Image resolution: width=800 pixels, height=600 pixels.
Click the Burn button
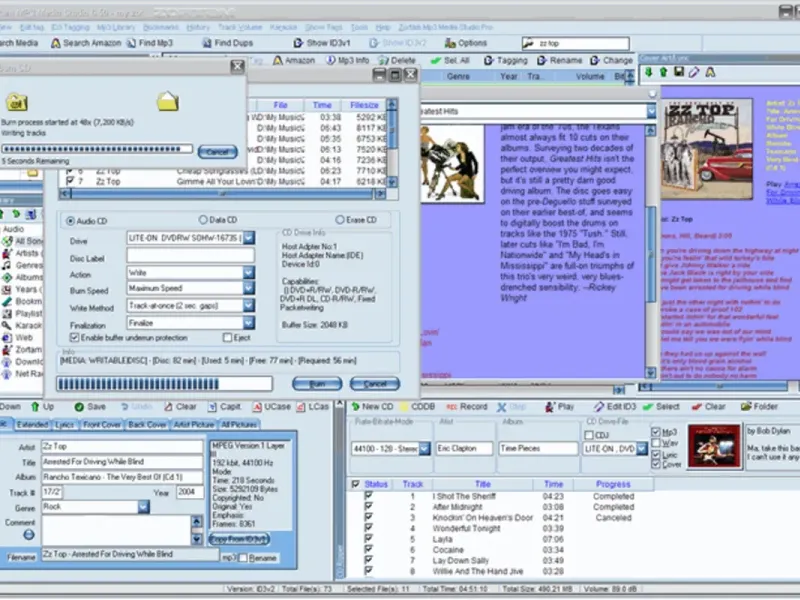(317, 384)
